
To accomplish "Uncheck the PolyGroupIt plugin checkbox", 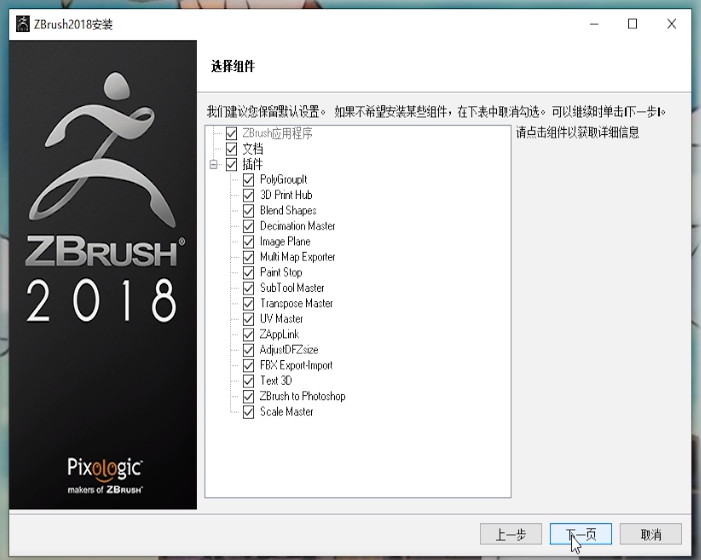I will click(249, 180).
